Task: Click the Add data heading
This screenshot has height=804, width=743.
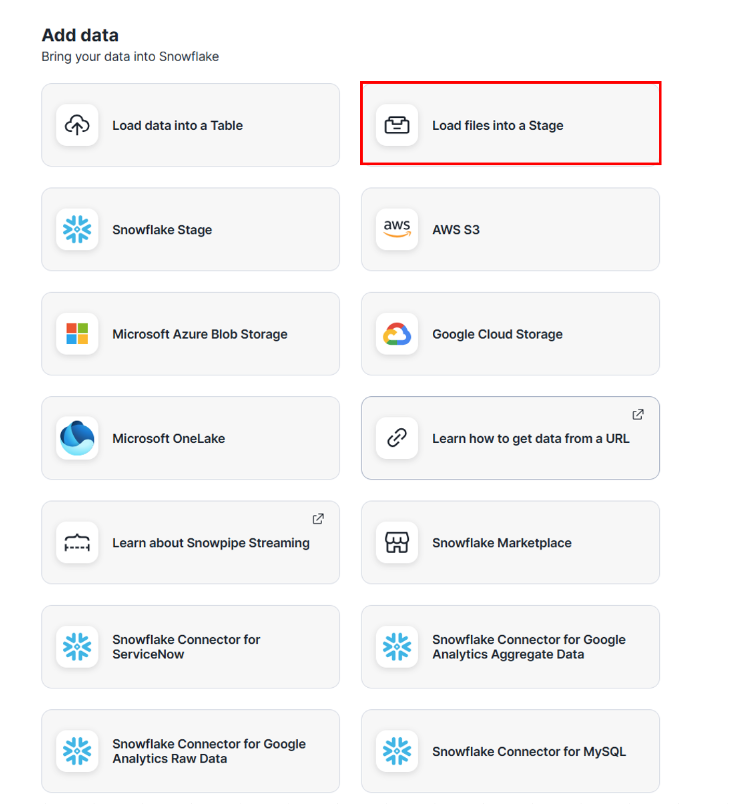Action: (80, 35)
